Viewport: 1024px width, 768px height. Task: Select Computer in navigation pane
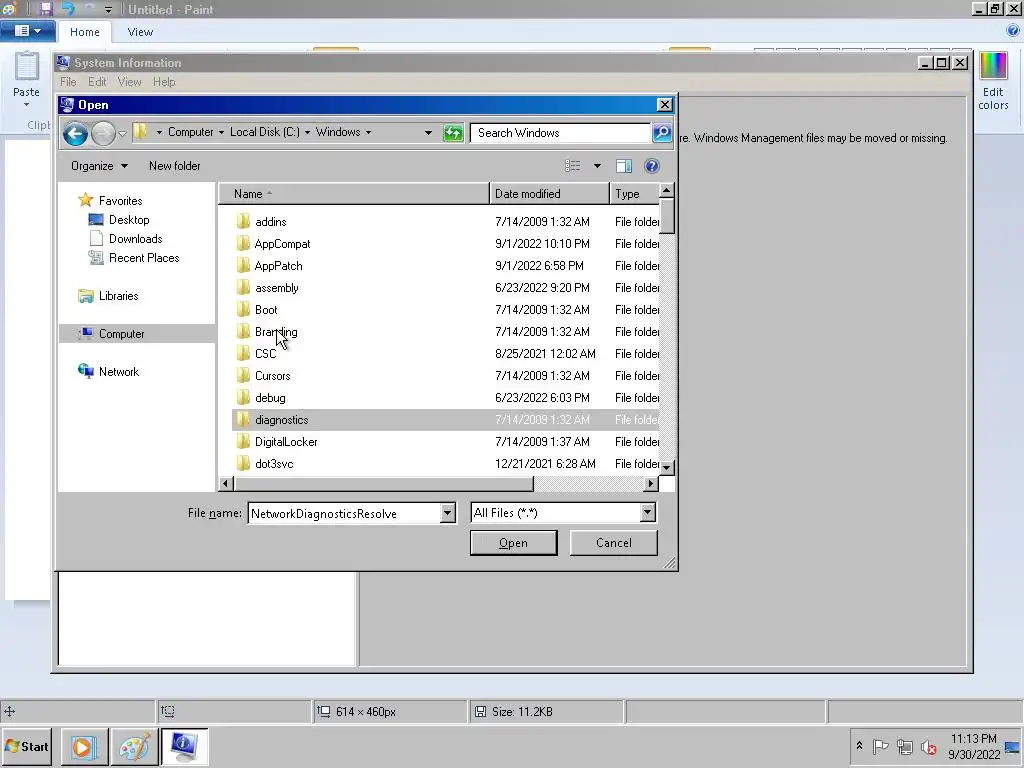(121, 334)
